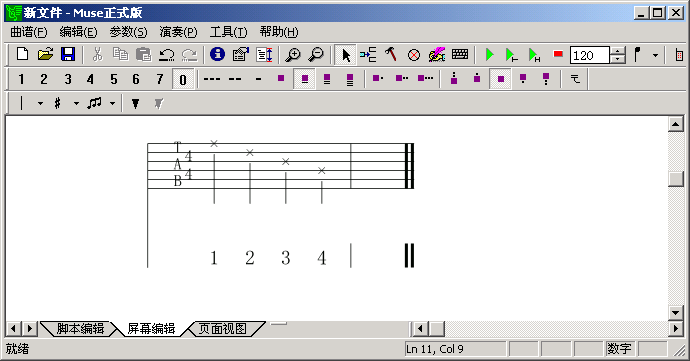This screenshot has width=690, height=361.
Task: Click the green play H icon
Action: pyautogui.click(x=534, y=55)
